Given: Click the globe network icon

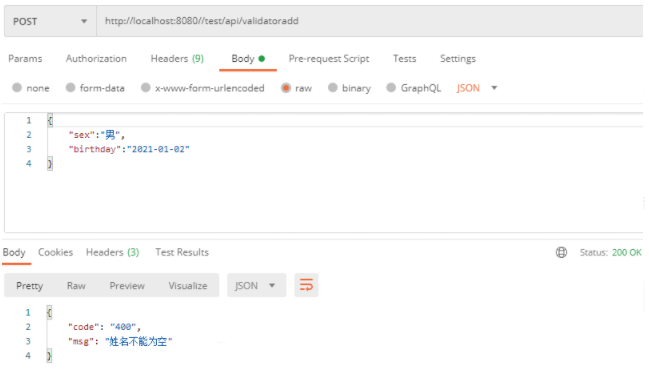Looking at the screenshot, I should pyautogui.click(x=561, y=253).
